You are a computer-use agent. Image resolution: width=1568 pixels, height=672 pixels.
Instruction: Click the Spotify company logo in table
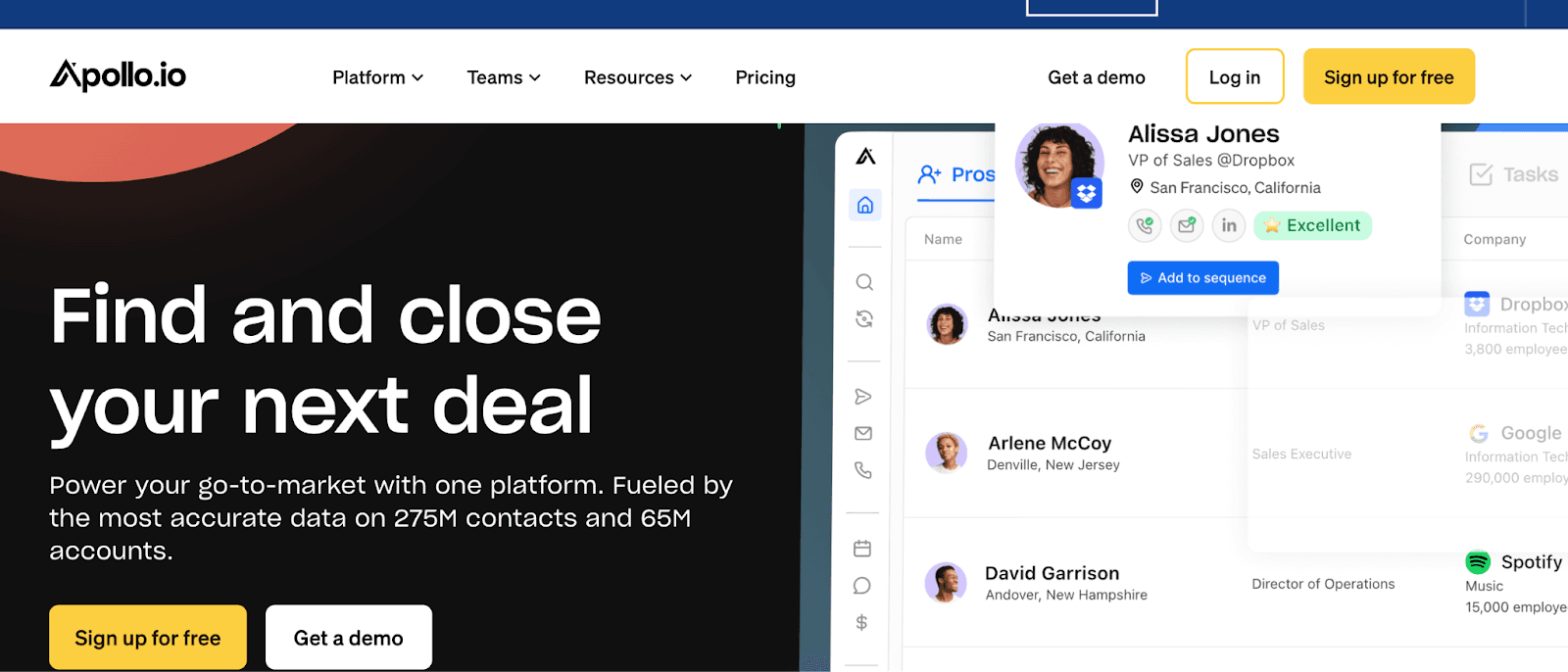tap(1478, 561)
